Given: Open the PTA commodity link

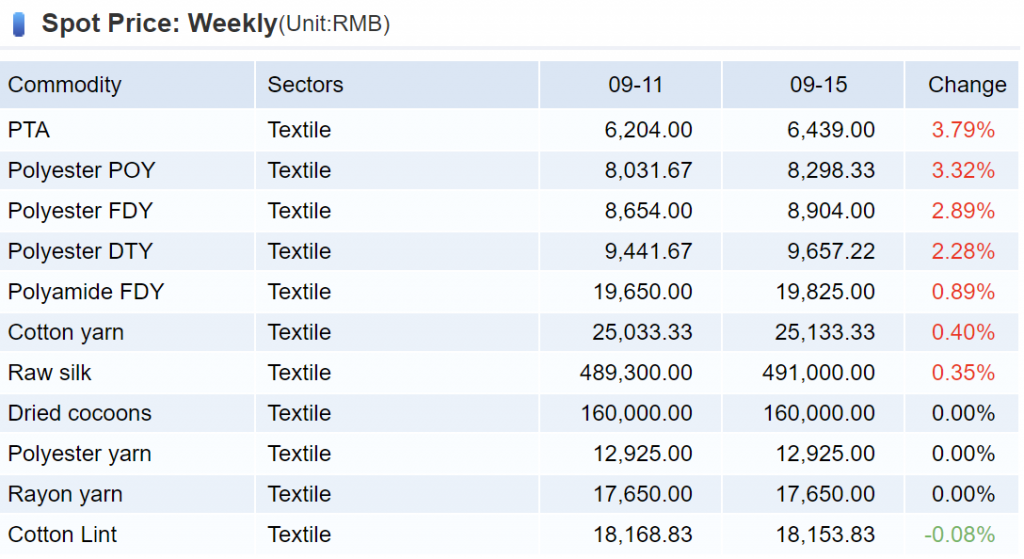Looking at the screenshot, I should (x=29, y=130).
